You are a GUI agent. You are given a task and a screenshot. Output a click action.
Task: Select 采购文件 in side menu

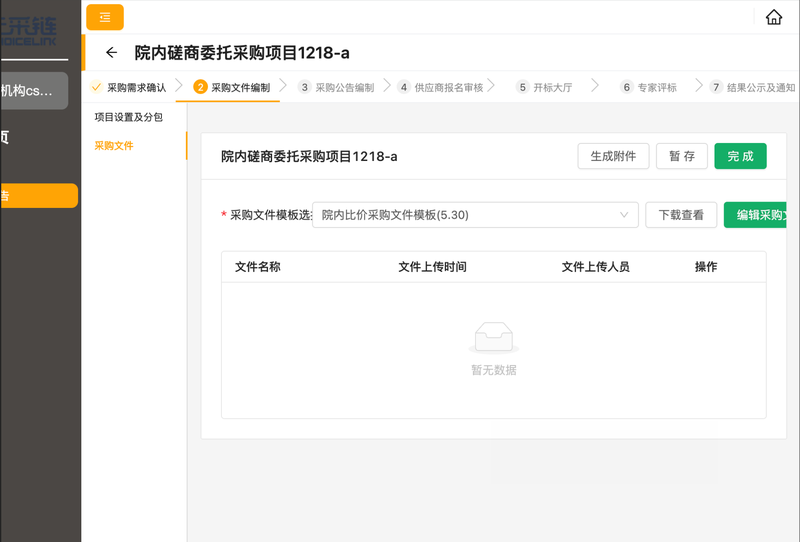pyautogui.click(x=114, y=145)
